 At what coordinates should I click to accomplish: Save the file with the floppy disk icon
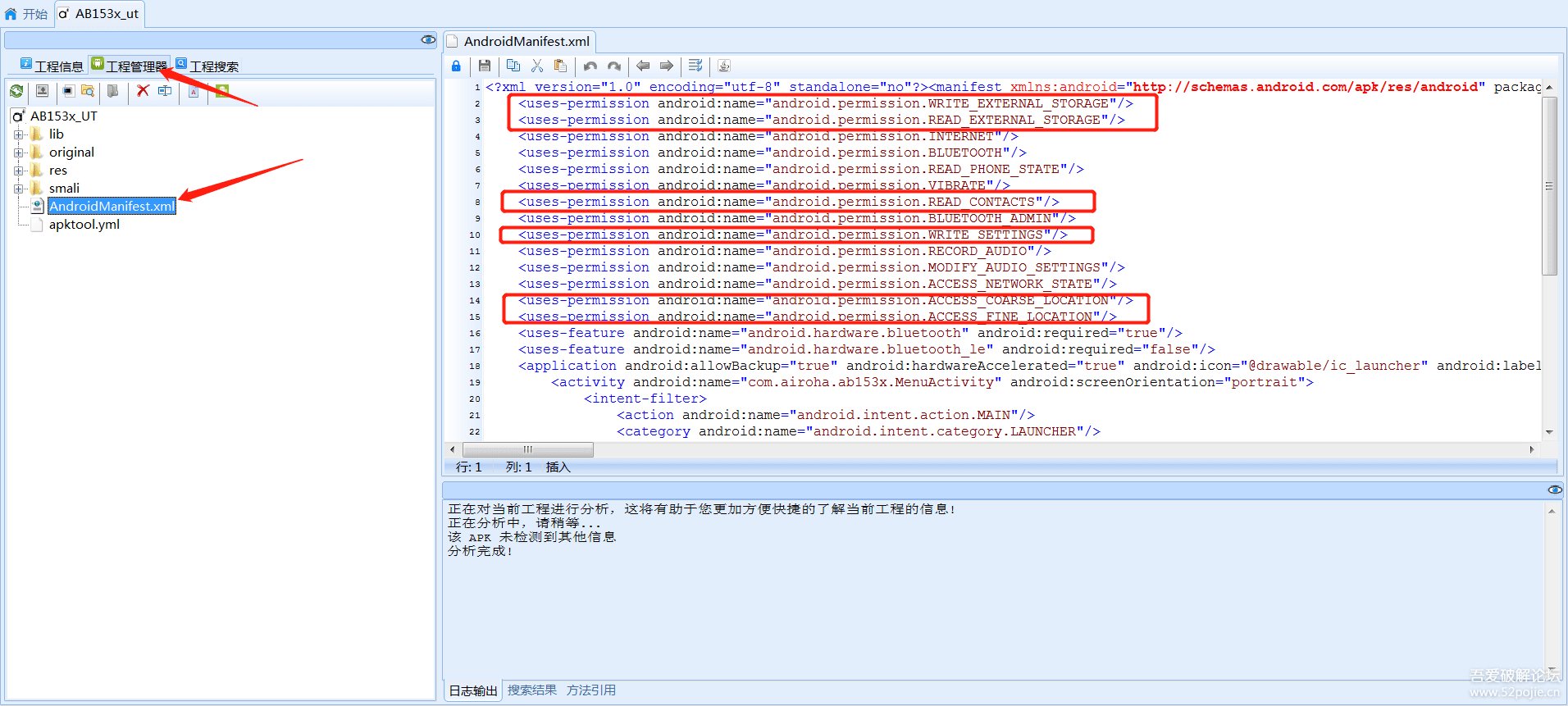click(485, 66)
